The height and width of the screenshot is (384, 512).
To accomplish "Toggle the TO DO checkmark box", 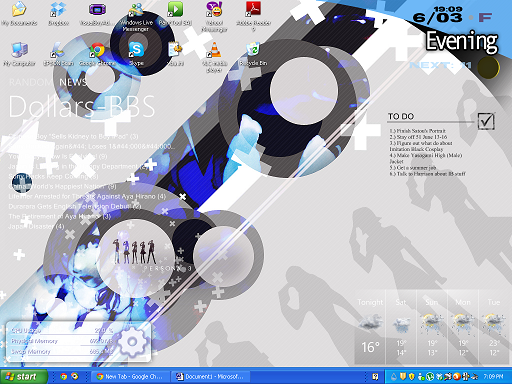I will (x=486, y=121).
